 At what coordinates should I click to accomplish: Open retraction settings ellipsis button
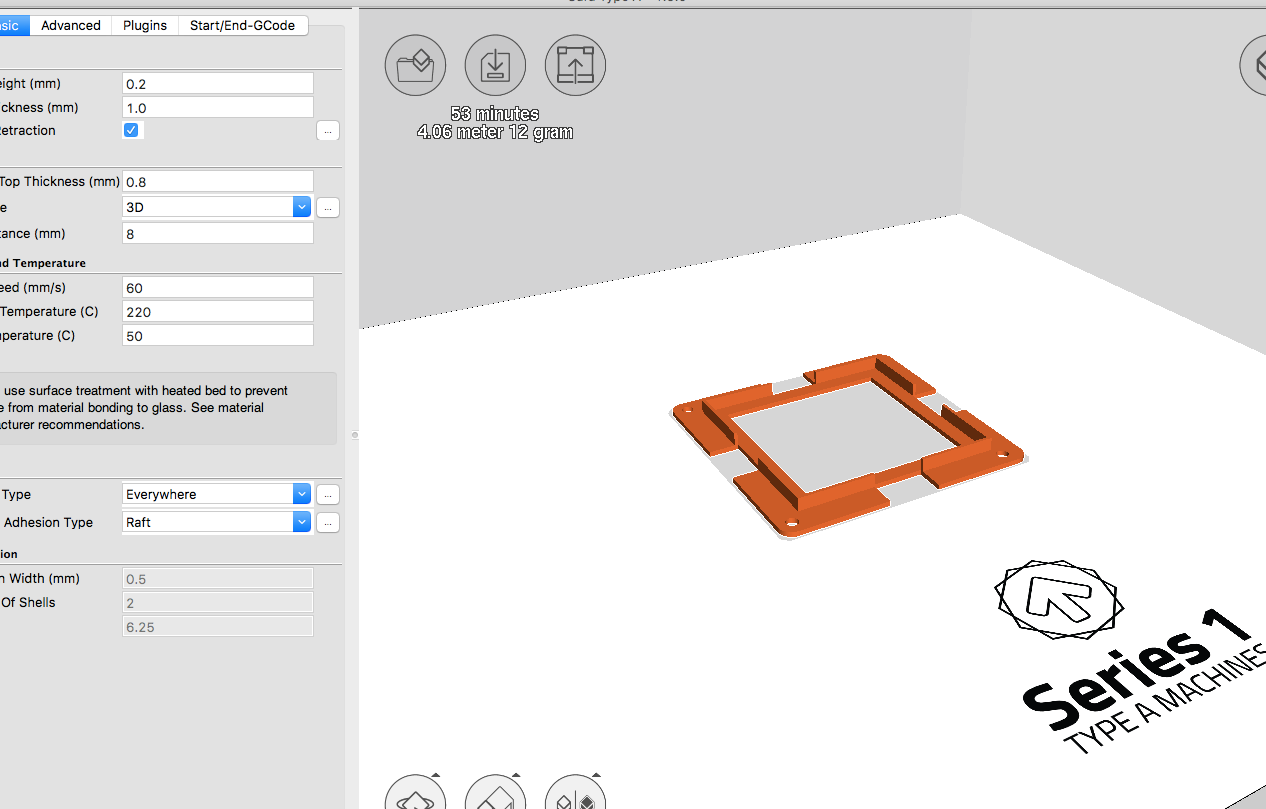pos(328,131)
